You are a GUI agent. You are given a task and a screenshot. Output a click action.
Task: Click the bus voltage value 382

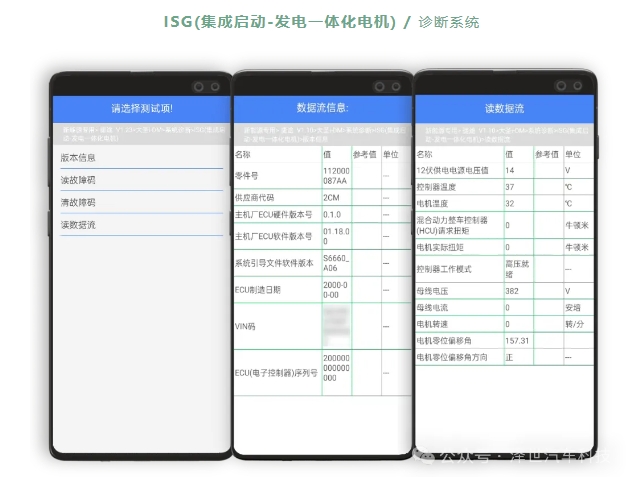[x=511, y=291]
